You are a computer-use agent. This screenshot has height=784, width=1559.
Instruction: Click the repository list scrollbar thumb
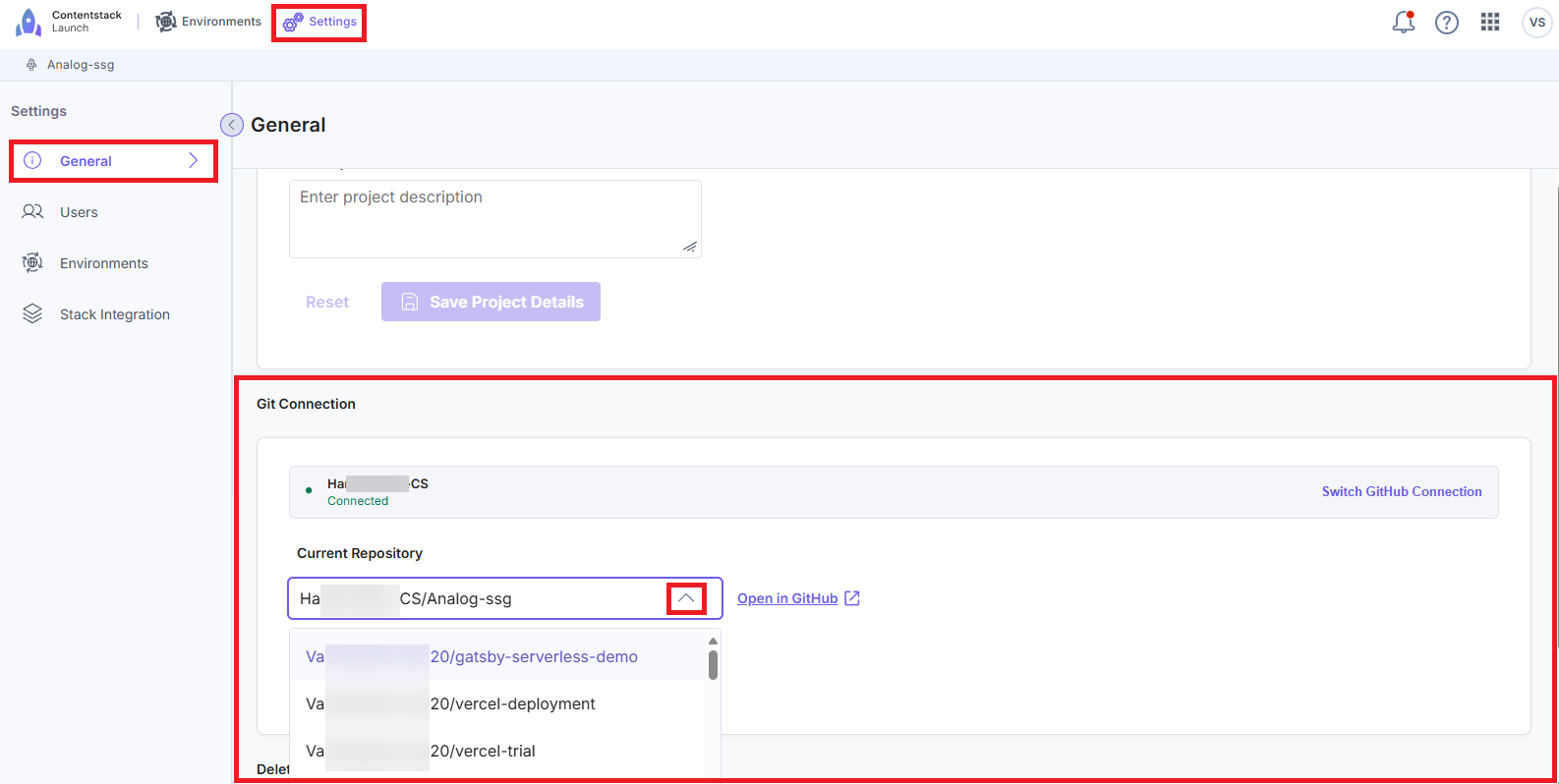click(713, 664)
